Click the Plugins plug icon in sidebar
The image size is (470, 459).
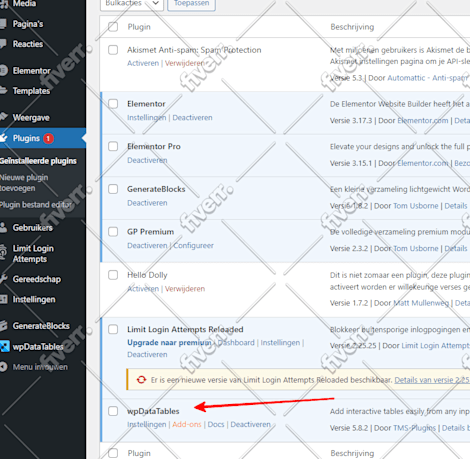[x=3, y=138]
